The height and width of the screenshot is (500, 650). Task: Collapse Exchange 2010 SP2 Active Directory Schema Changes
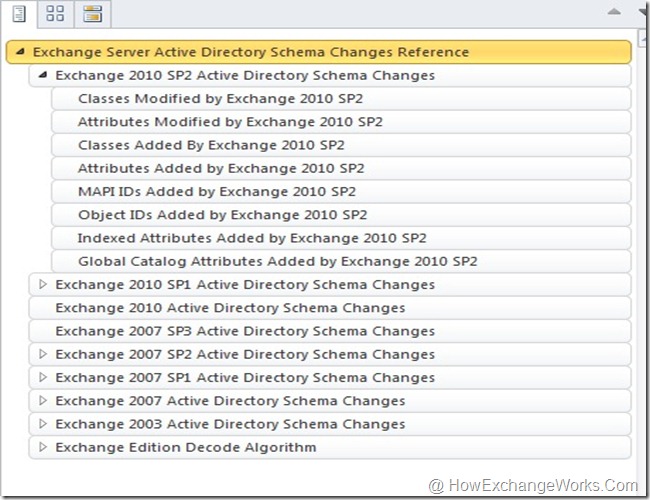coord(42,75)
